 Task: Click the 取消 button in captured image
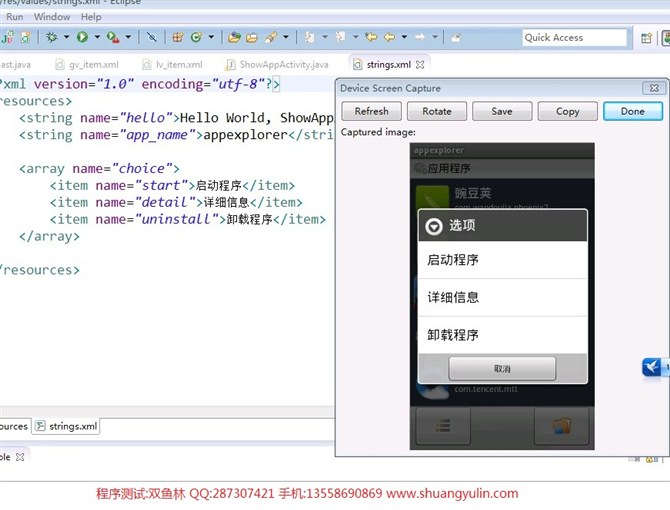pos(502,368)
